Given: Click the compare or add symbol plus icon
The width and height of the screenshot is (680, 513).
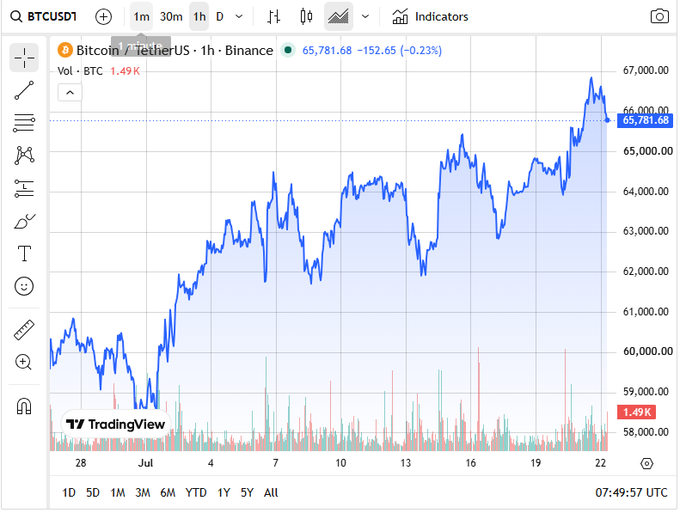Looking at the screenshot, I should (x=103, y=17).
